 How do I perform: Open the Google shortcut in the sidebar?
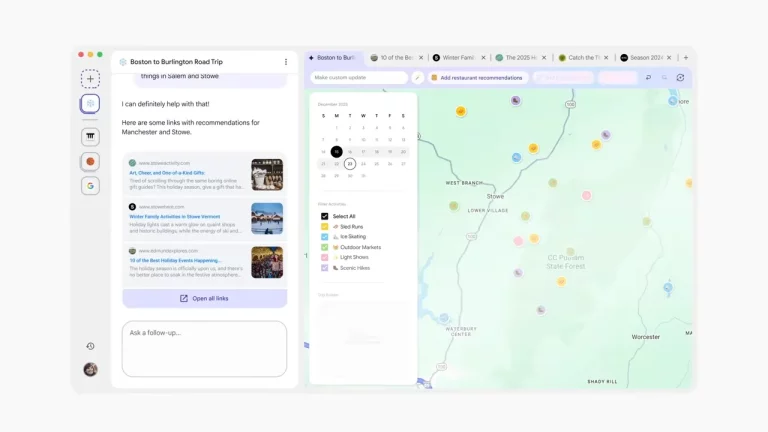[x=90, y=186]
